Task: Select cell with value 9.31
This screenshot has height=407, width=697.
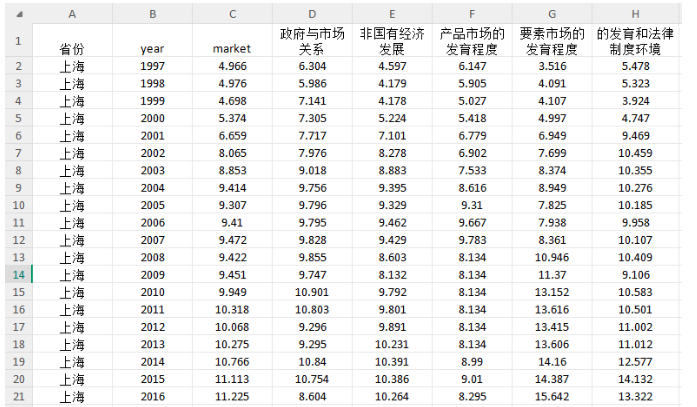Action: (472, 205)
